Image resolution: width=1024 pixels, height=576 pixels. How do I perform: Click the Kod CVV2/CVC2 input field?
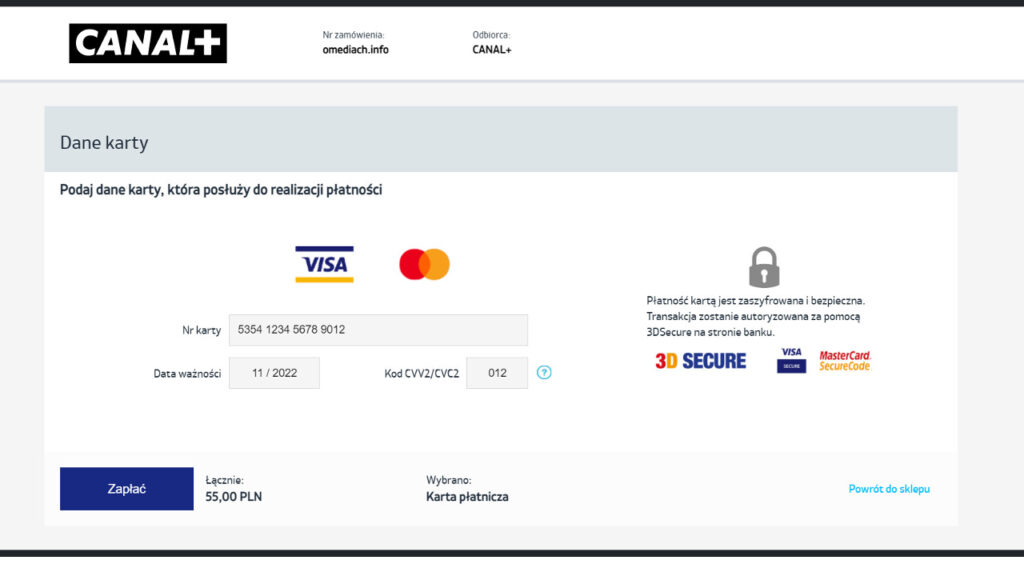click(x=497, y=373)
